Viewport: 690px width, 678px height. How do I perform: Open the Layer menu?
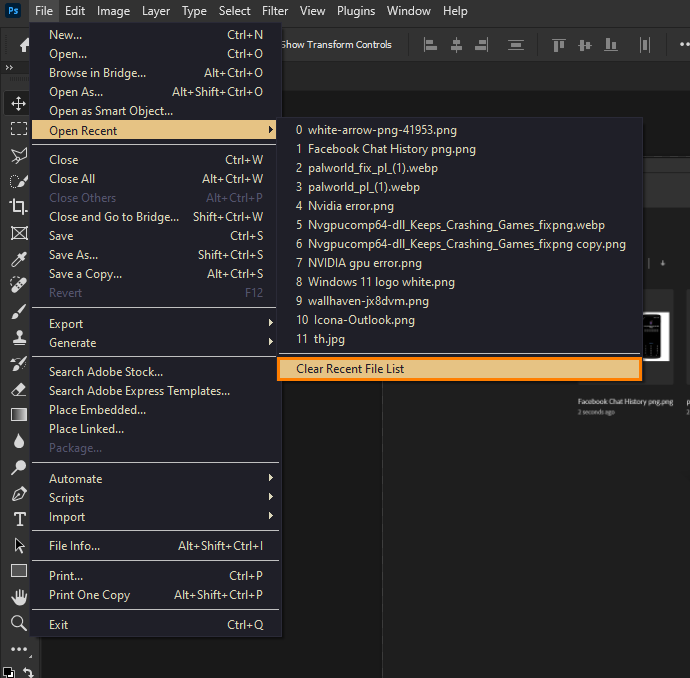pos(156,11)
